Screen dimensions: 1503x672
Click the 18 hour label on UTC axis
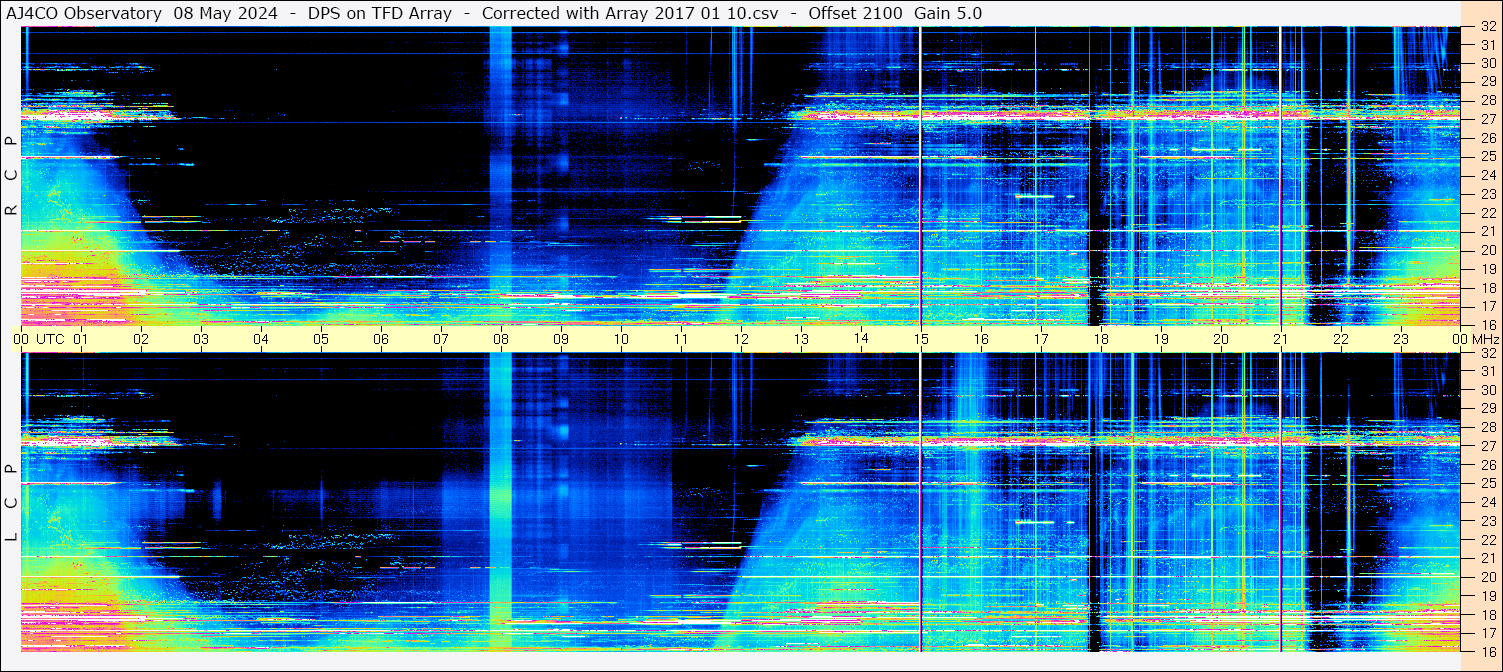1101,339
